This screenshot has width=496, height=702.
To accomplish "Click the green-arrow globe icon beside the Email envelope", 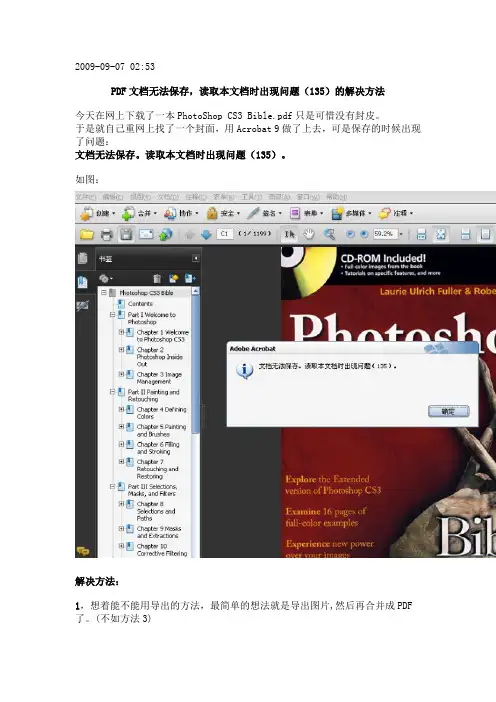I will coord(166,234).
